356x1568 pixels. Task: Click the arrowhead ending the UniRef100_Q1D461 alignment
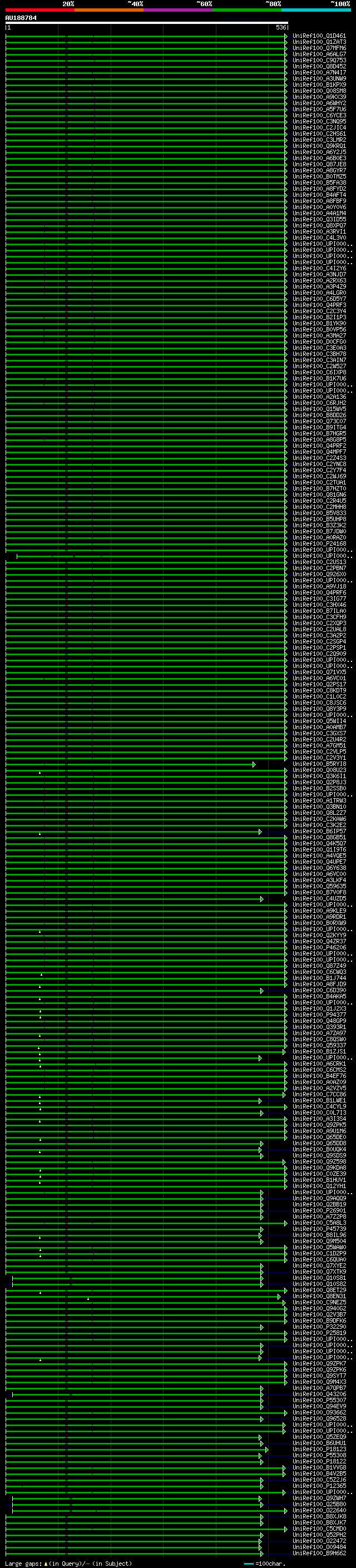[286, 37]
